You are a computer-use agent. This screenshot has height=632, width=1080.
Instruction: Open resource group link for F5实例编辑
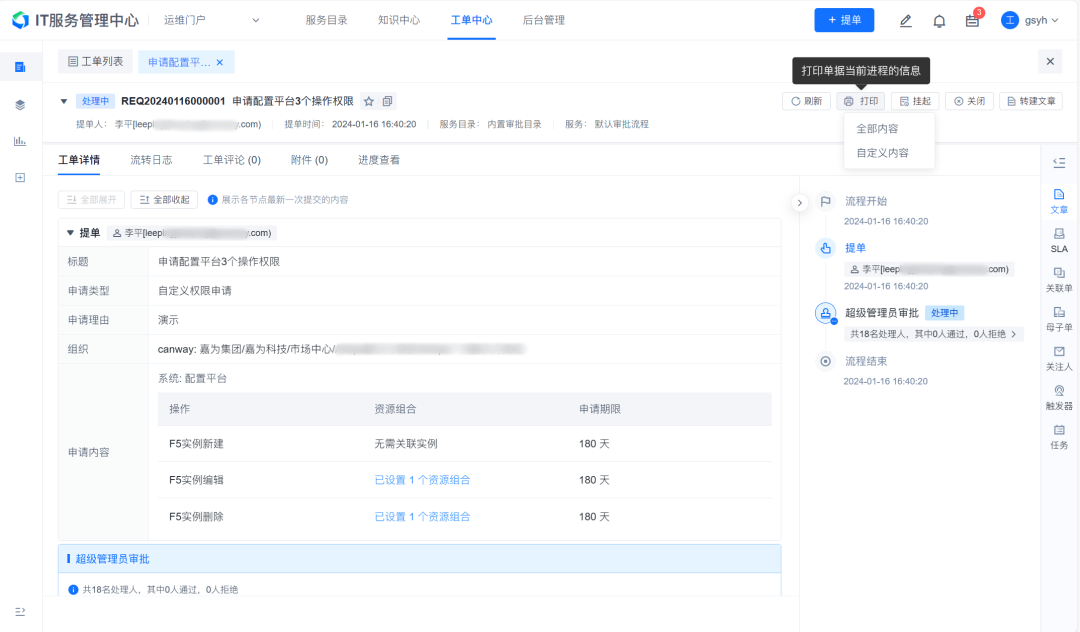coord(422,480)
